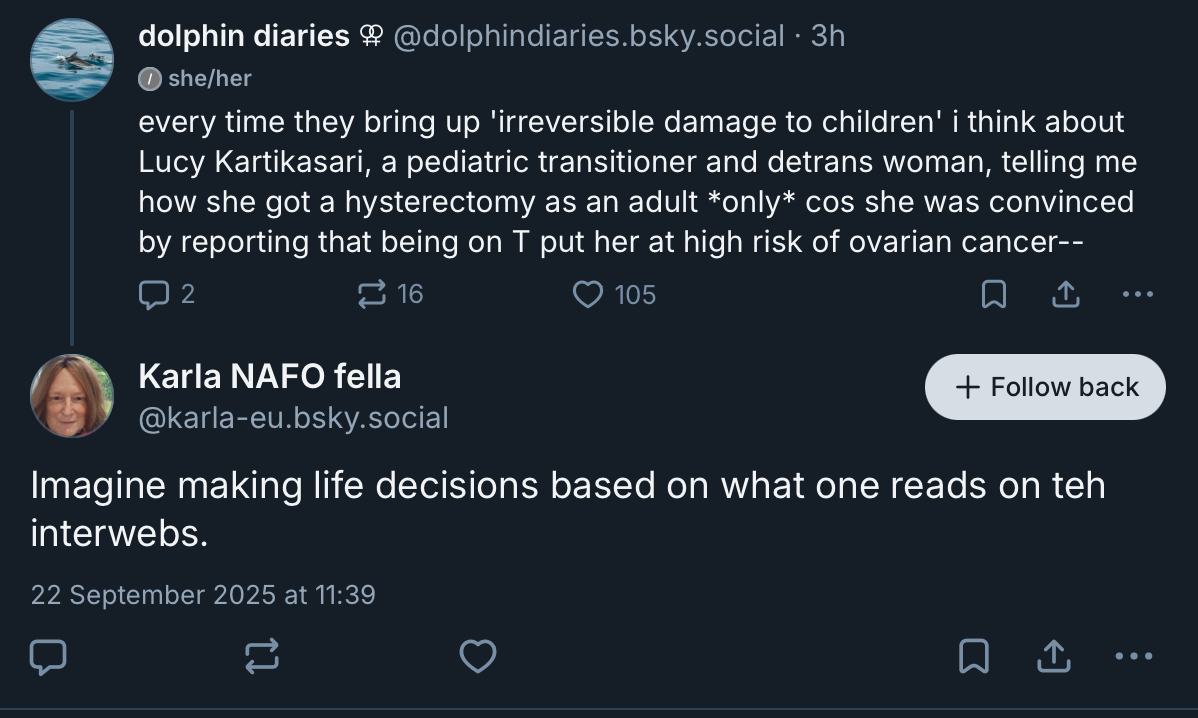Viewport: 1198px width, 718px height.
Task: Click the Follow back button
Action: (x=1045, y=387)
